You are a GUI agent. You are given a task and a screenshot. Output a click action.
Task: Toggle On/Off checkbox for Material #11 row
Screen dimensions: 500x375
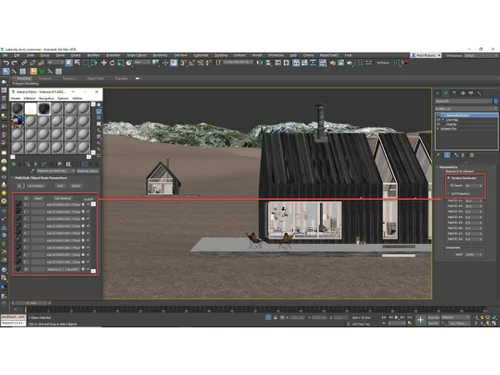coord(88,269)
